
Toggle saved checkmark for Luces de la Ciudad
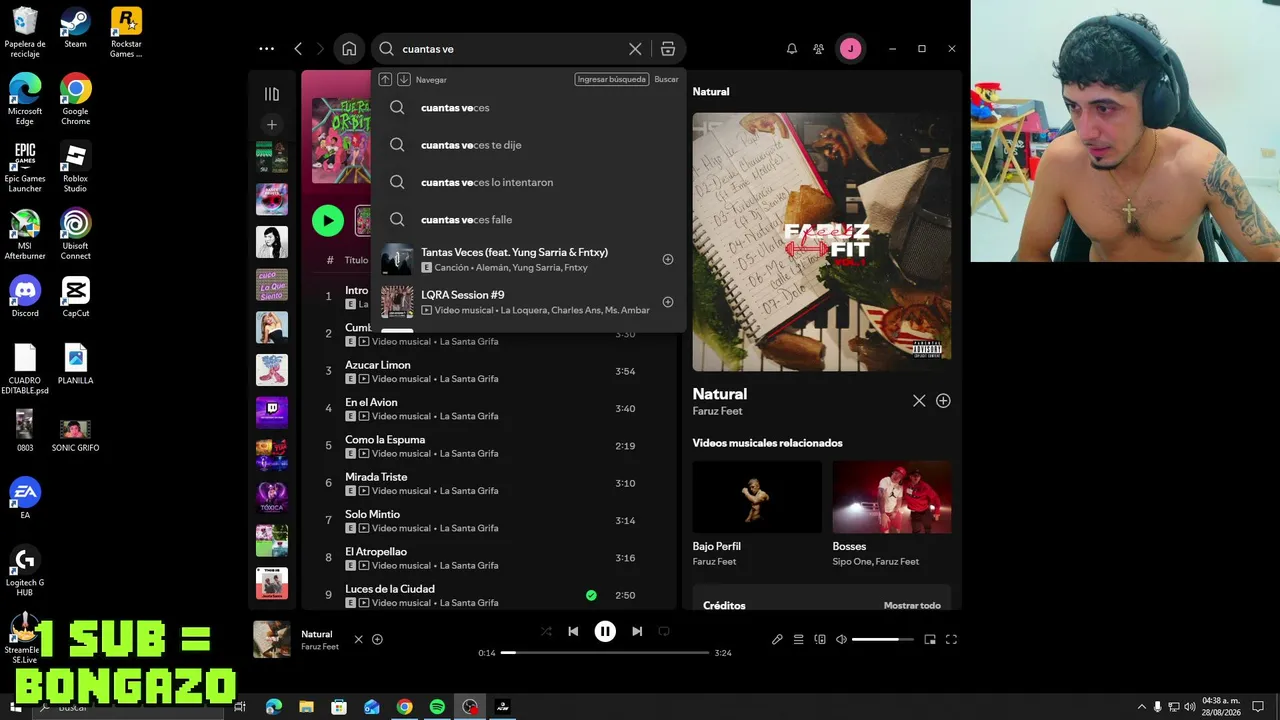pos(591,595)
